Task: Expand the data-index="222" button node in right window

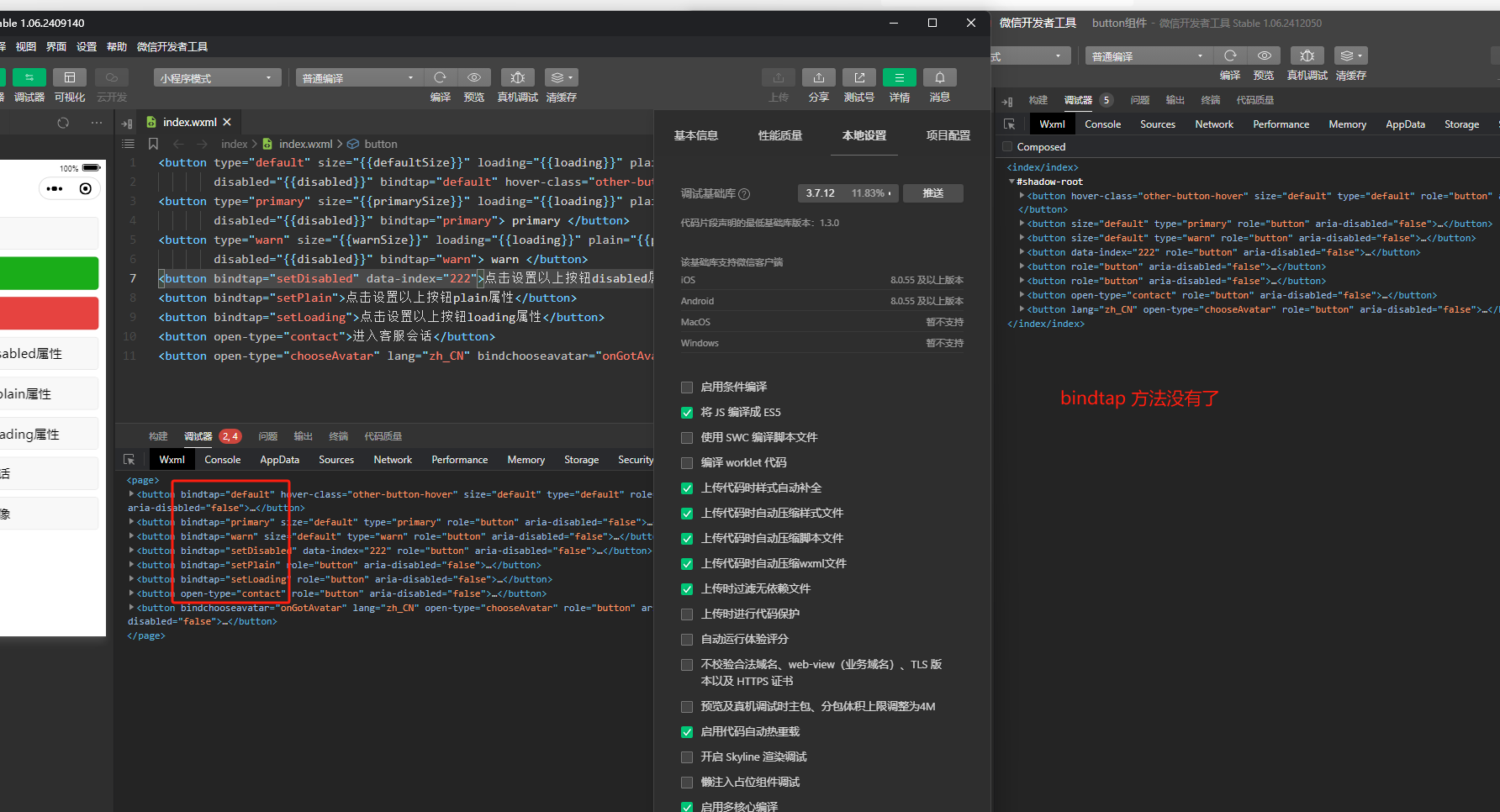Action: pyautogui.click(x=1022, y=252)
